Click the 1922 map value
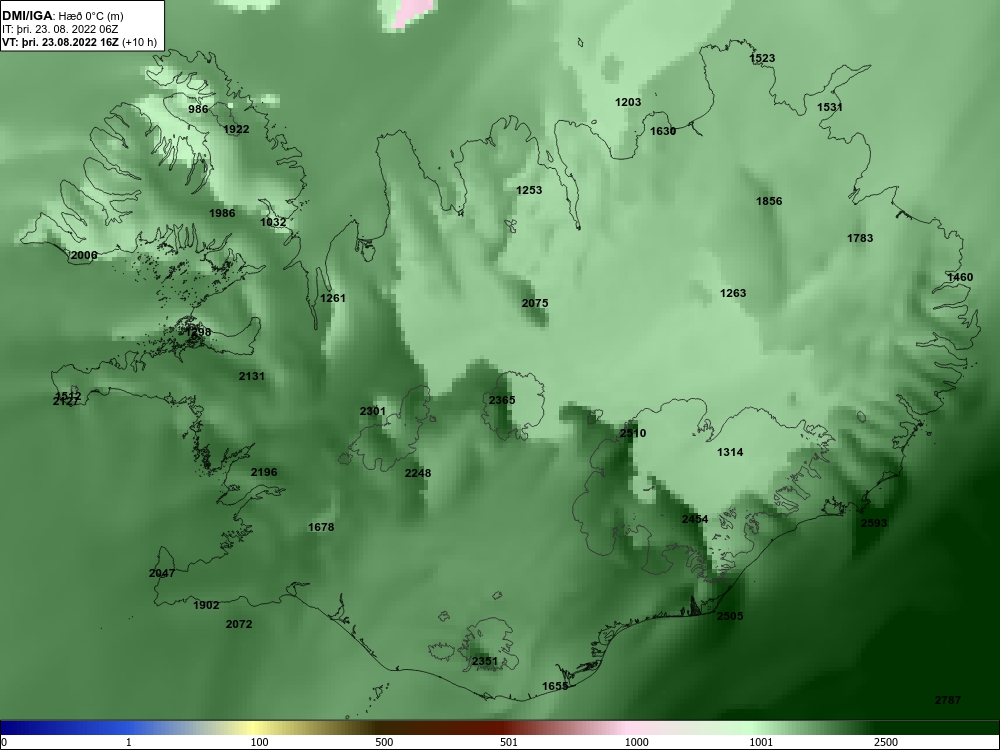 click(237, 129)
